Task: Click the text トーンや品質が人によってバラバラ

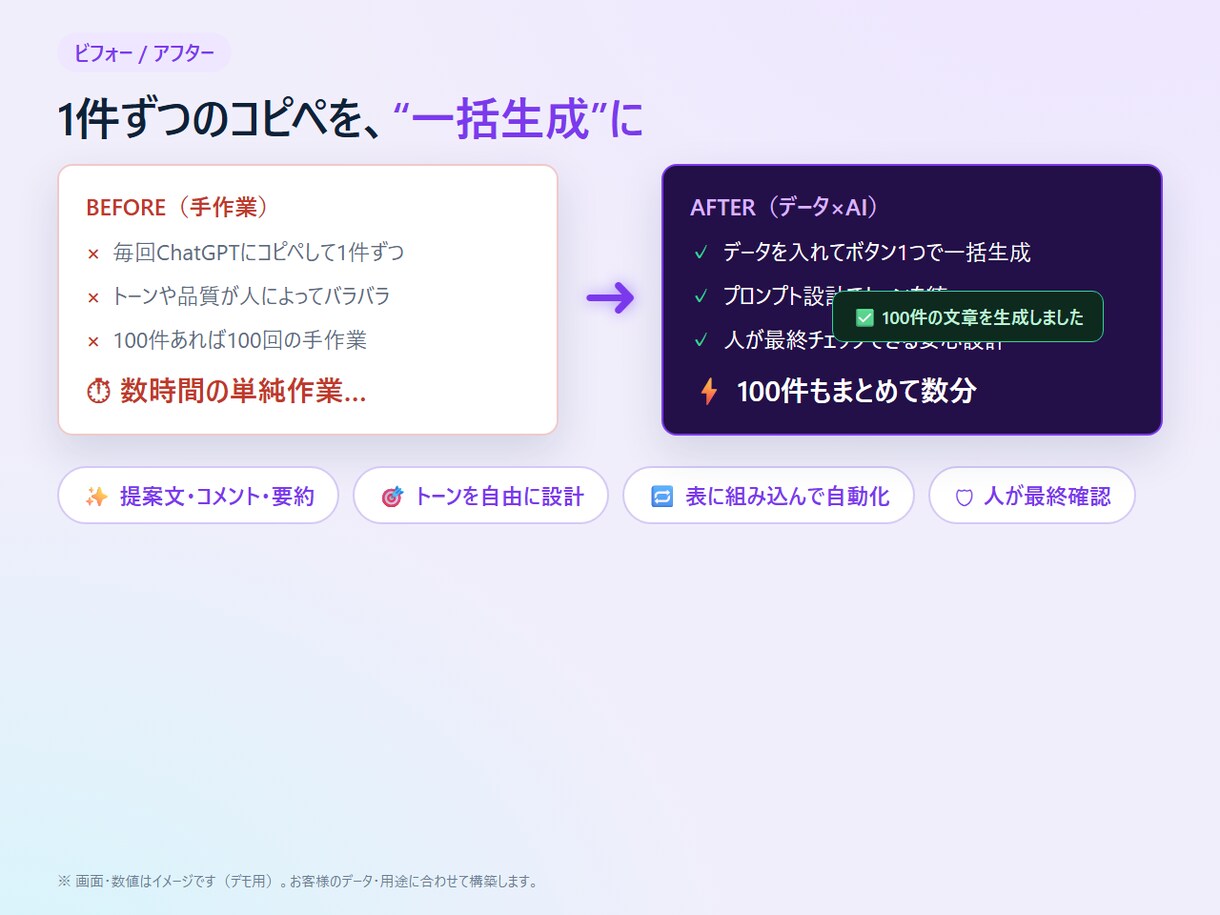Action: tap(251, 296)
